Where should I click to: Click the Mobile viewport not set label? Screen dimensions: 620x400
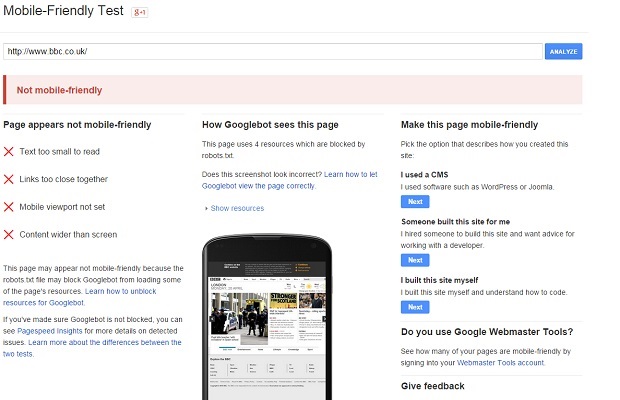[62, 207]
